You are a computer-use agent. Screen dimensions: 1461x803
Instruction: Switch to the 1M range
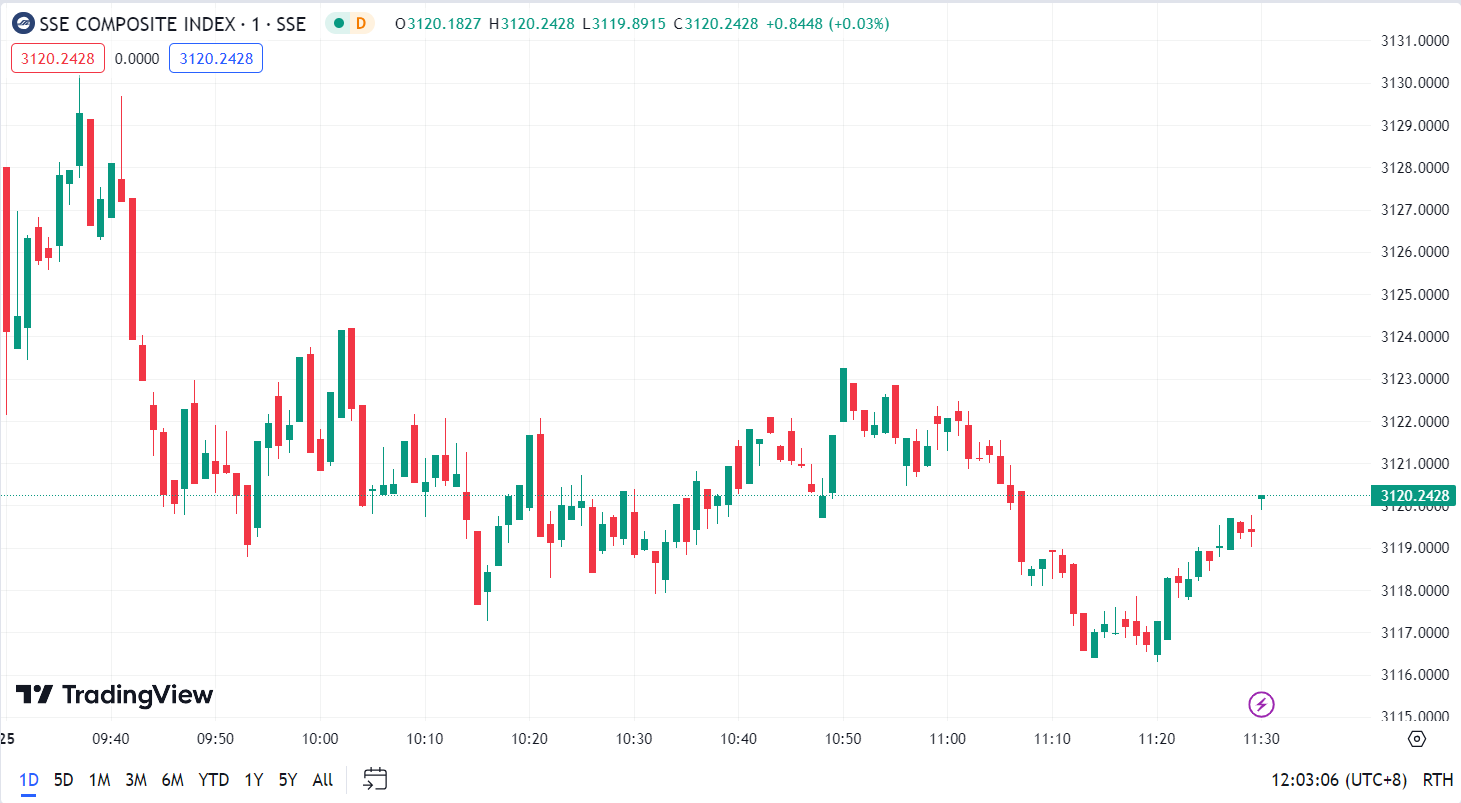[99, 780]
